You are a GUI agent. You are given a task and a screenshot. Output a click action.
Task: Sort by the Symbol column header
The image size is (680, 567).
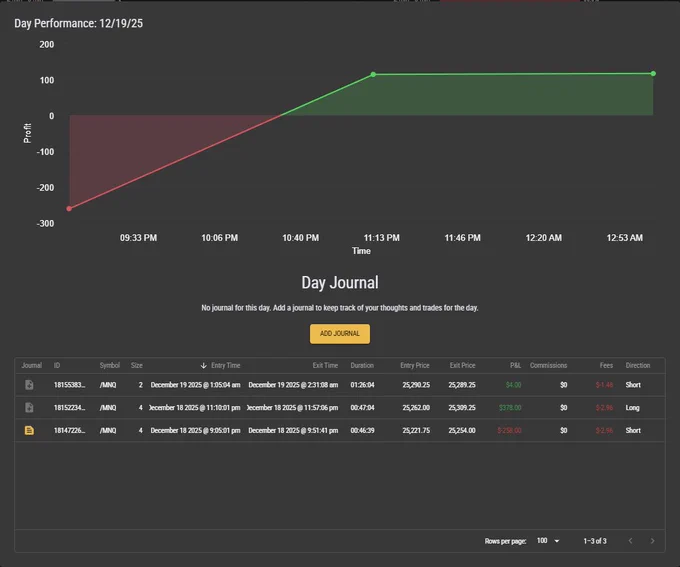coord(109,365)
